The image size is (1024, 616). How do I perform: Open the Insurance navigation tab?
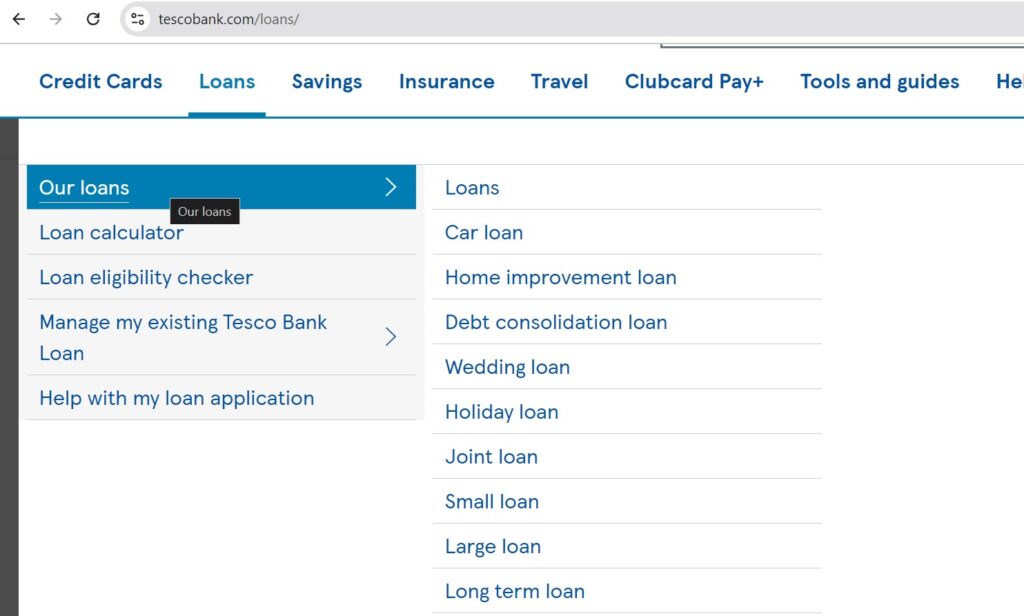(x=447, y=81)
